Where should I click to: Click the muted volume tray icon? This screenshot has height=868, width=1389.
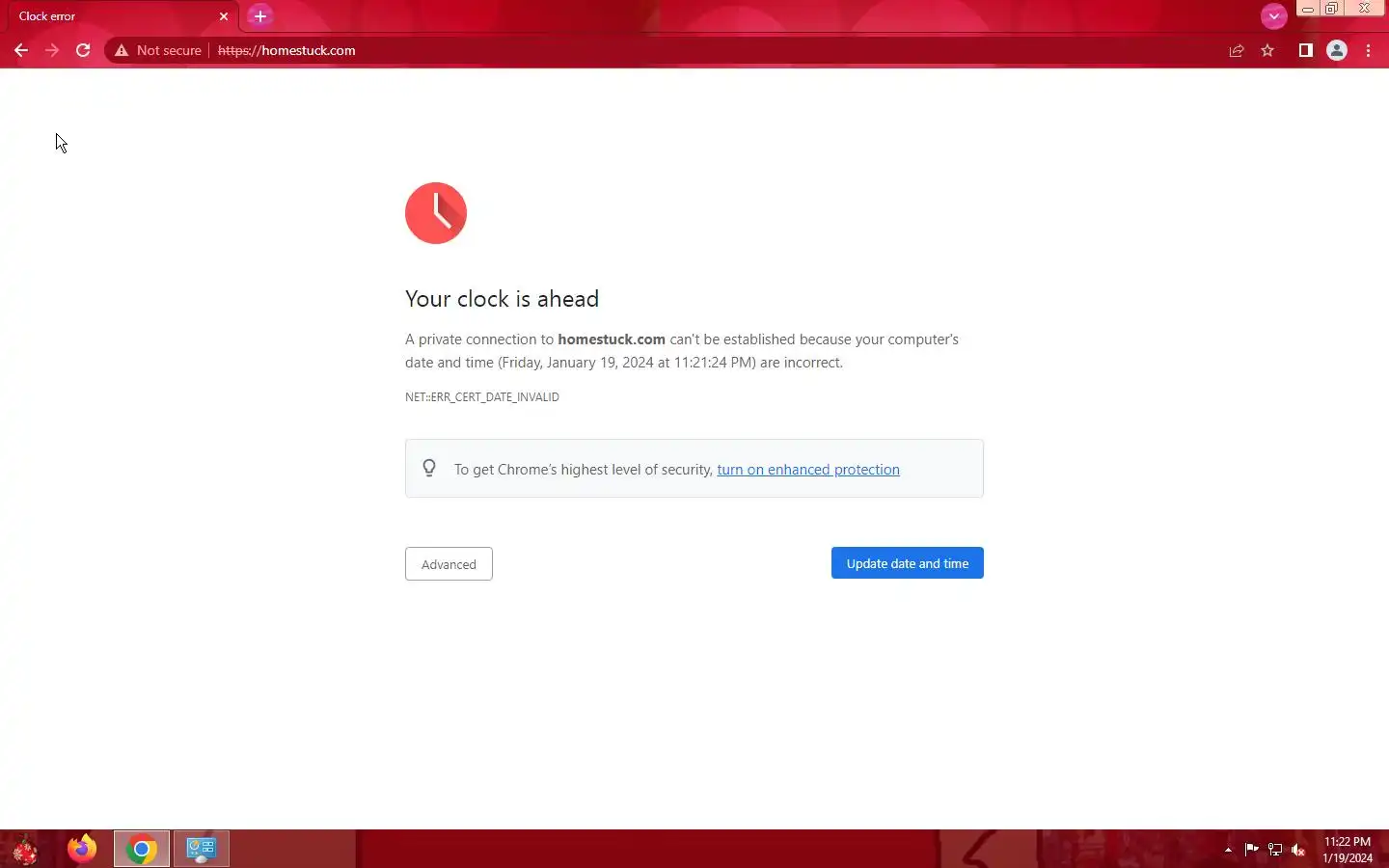pyautogui.click(x=1298, y=850)
